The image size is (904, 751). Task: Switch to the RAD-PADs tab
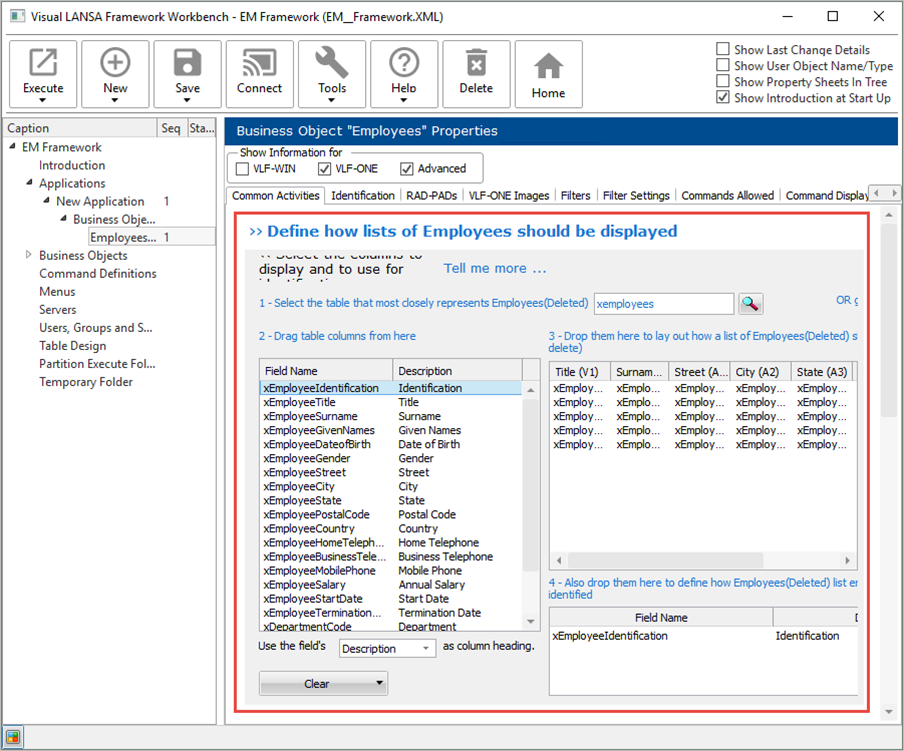click(431, 196)
